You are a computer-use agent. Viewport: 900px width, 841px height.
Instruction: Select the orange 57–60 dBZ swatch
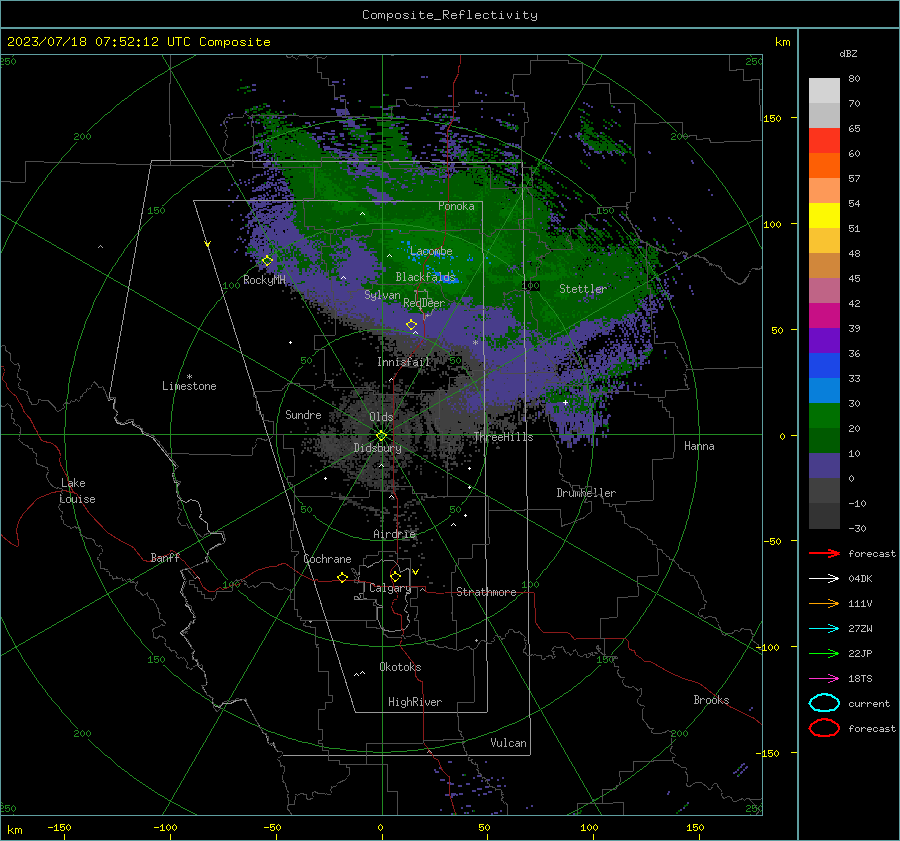(824, 165)
